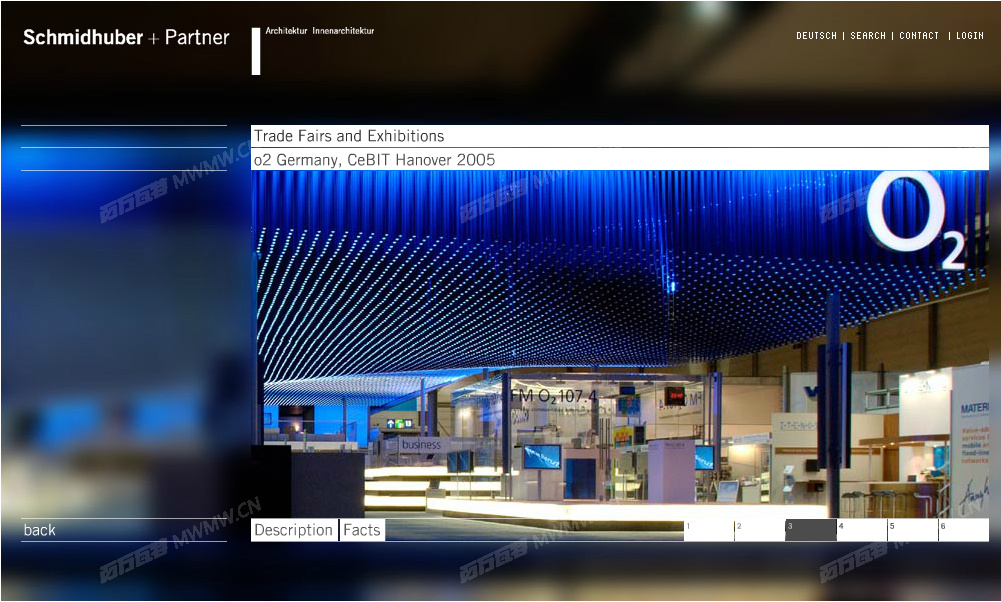
Task: Select image thumbnail number 4
Action: click(862, 530)
